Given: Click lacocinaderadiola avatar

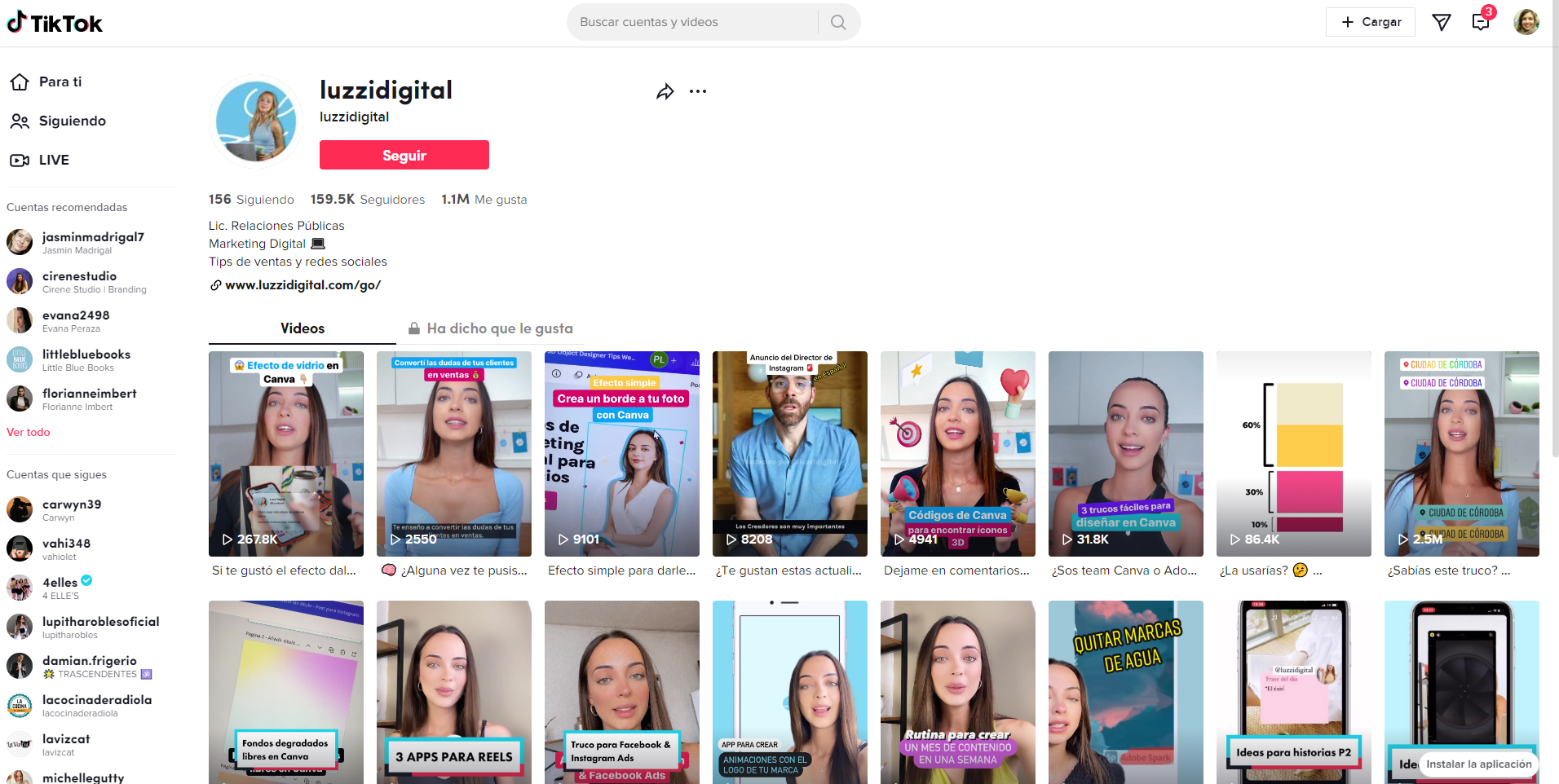Looking at the screenshot, I should (20, 705).
